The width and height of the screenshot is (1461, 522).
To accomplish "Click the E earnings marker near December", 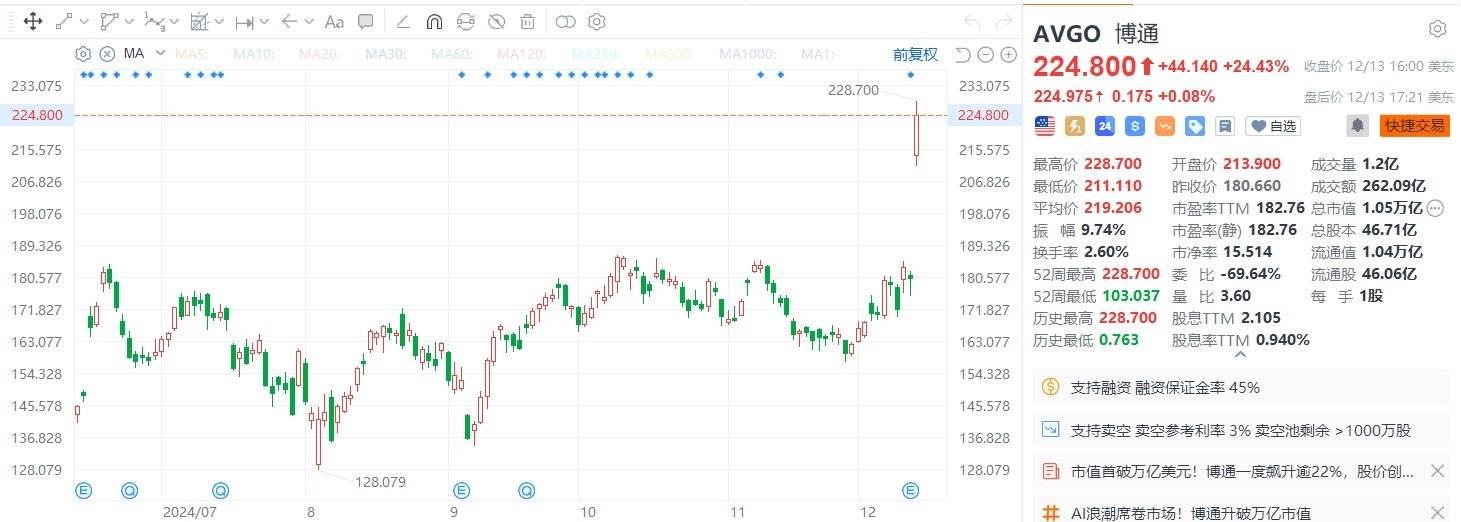I will (x=911, y=490).
